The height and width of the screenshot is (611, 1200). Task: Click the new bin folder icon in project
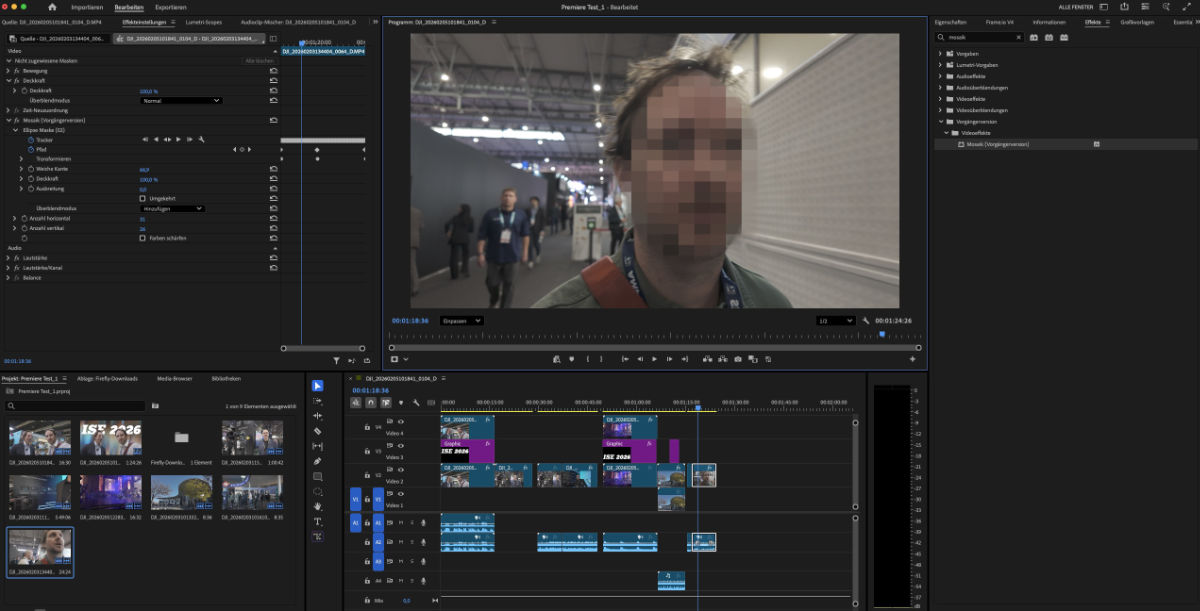pyautogui.click(x=156, y=406)
